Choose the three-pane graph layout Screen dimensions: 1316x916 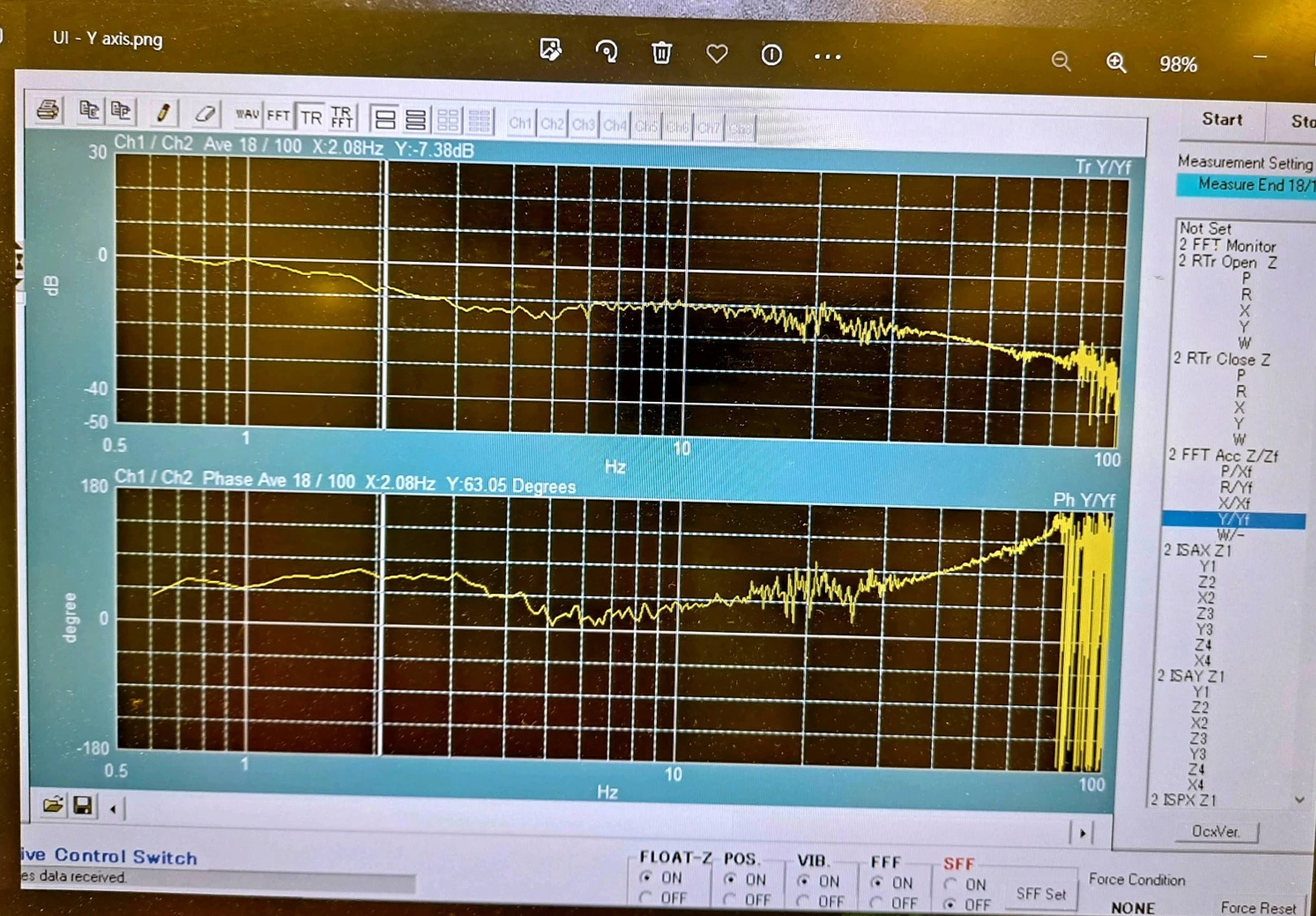[x=415, y=120]
